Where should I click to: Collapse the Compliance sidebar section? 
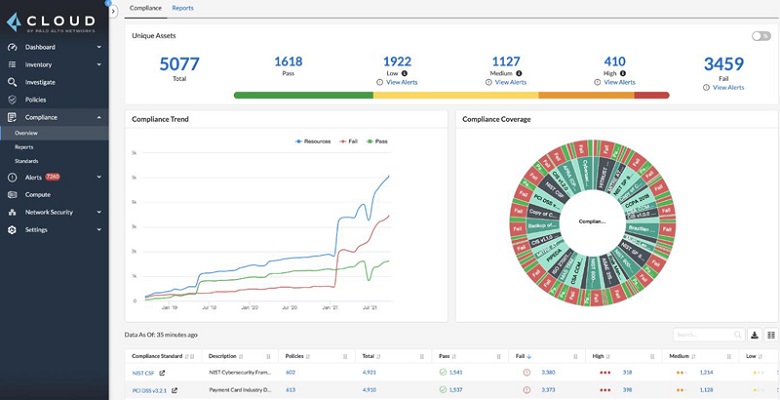99,117
